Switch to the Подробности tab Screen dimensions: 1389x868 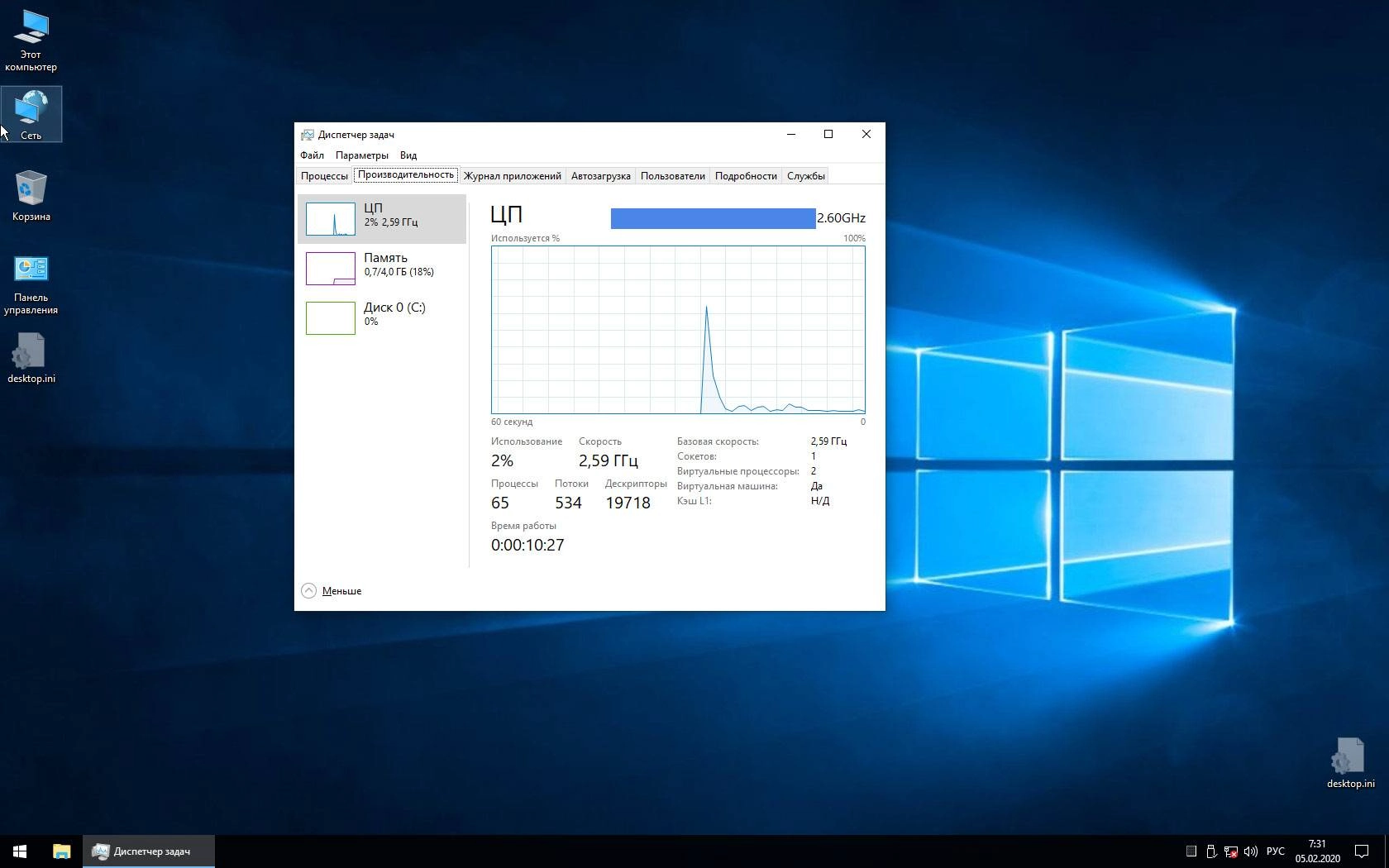tap(746, 176)
